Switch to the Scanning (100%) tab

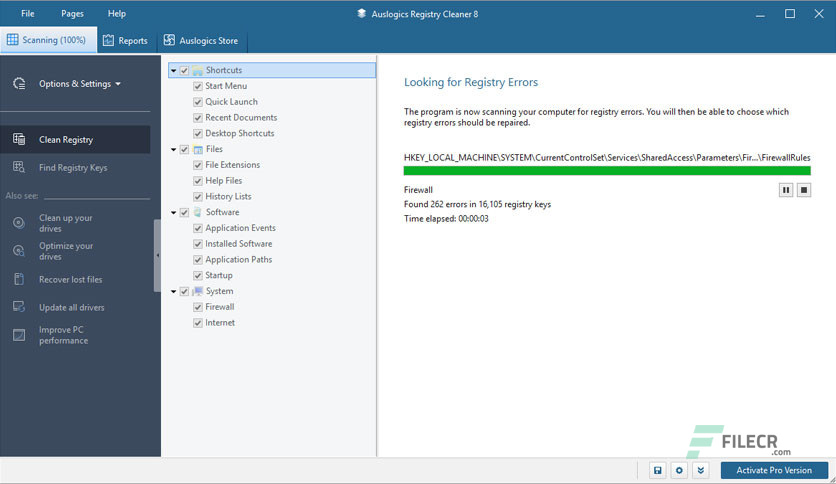[49, 40]
